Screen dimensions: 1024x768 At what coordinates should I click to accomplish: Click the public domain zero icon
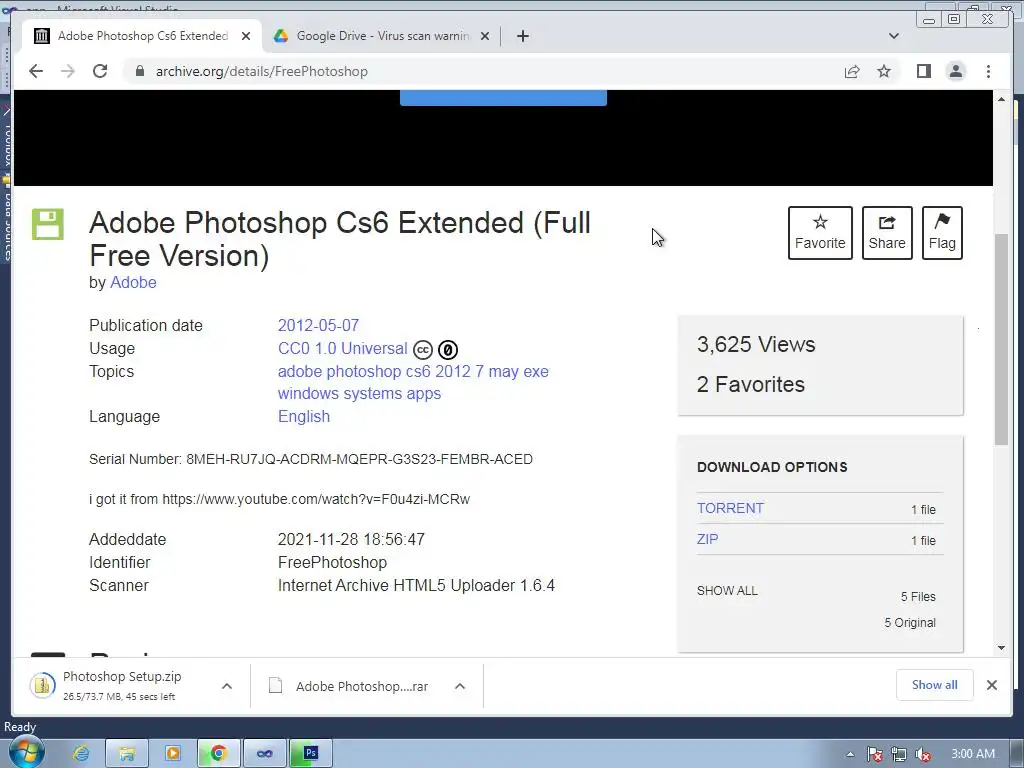(x=447, y=350)
